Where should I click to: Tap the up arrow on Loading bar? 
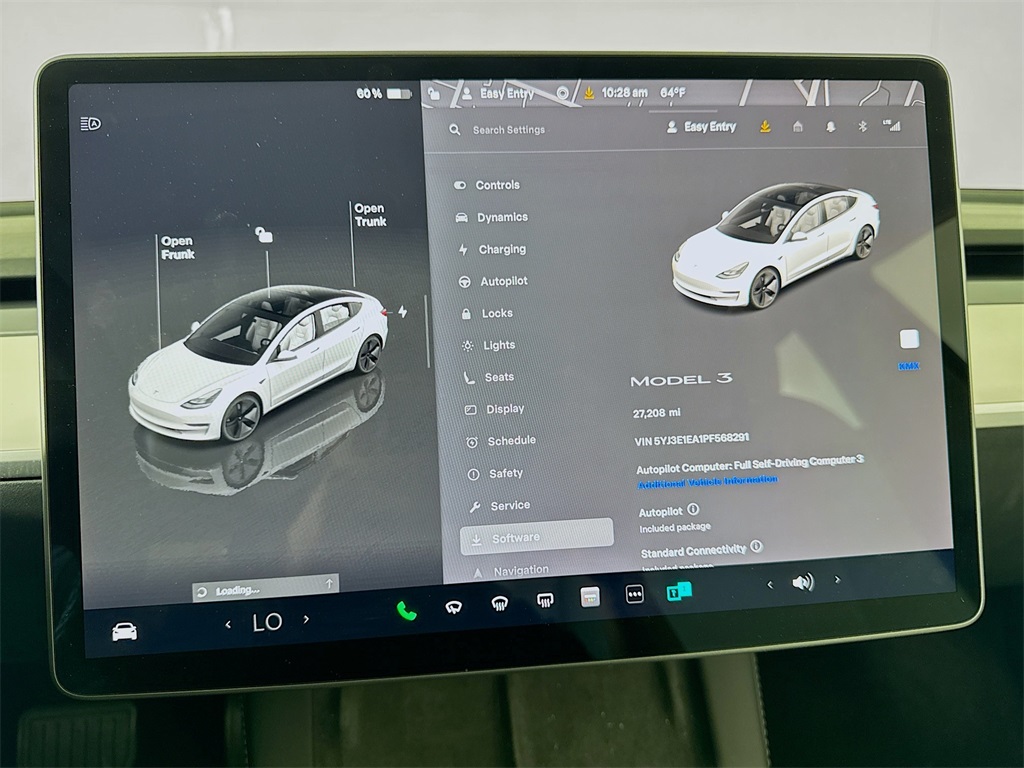[x=329, y=584]
